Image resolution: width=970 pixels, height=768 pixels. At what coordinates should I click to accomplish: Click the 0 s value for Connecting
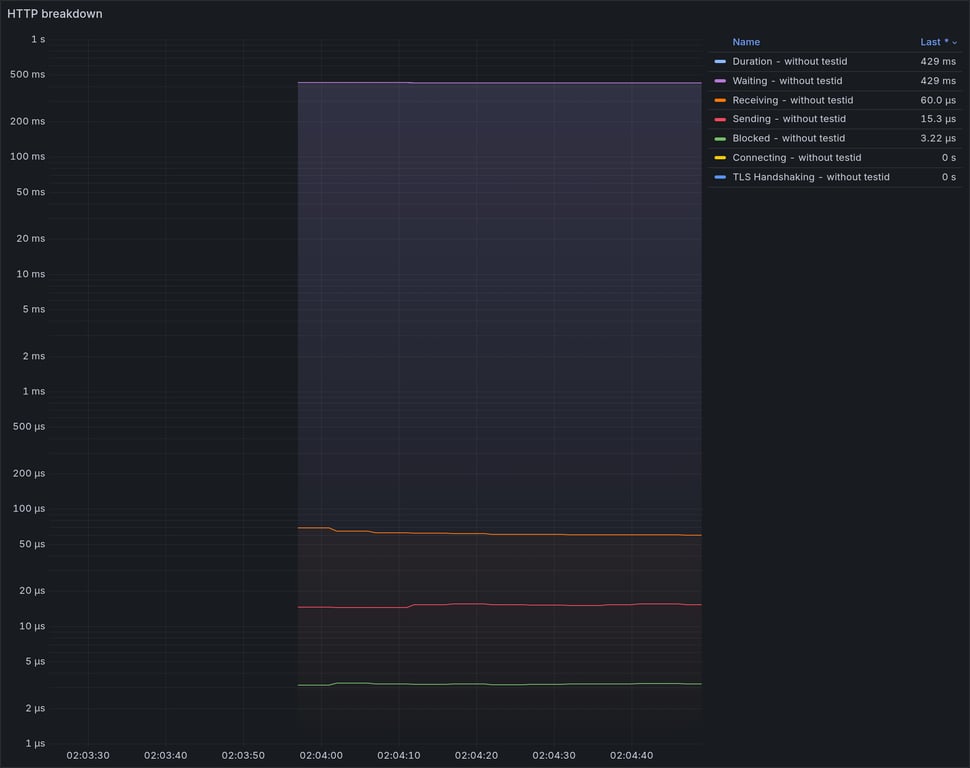coord(949,157)
